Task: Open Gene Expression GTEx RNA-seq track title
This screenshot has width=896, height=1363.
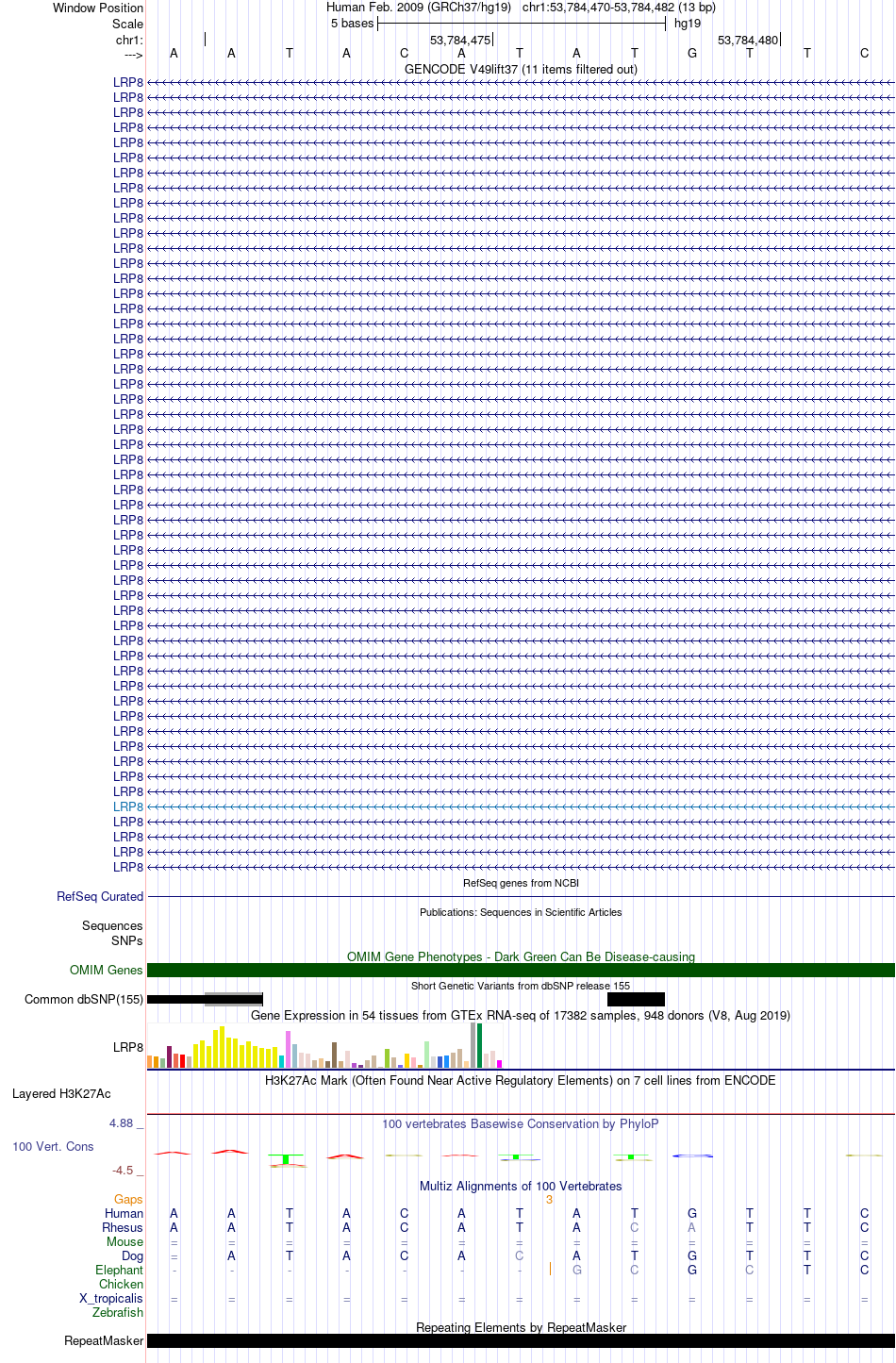Action: point(521,1015)
